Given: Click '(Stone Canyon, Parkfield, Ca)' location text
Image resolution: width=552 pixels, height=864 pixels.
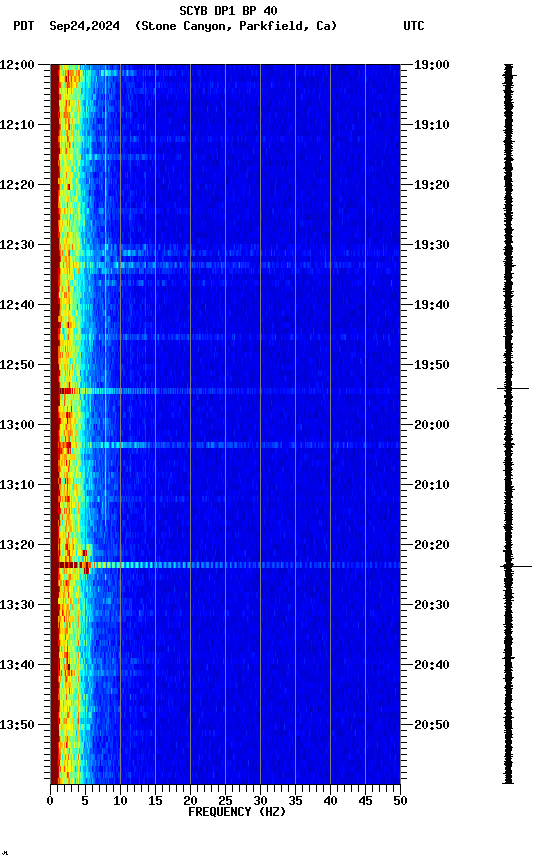Looking at the screenshot, I should (x=236, y=26).
